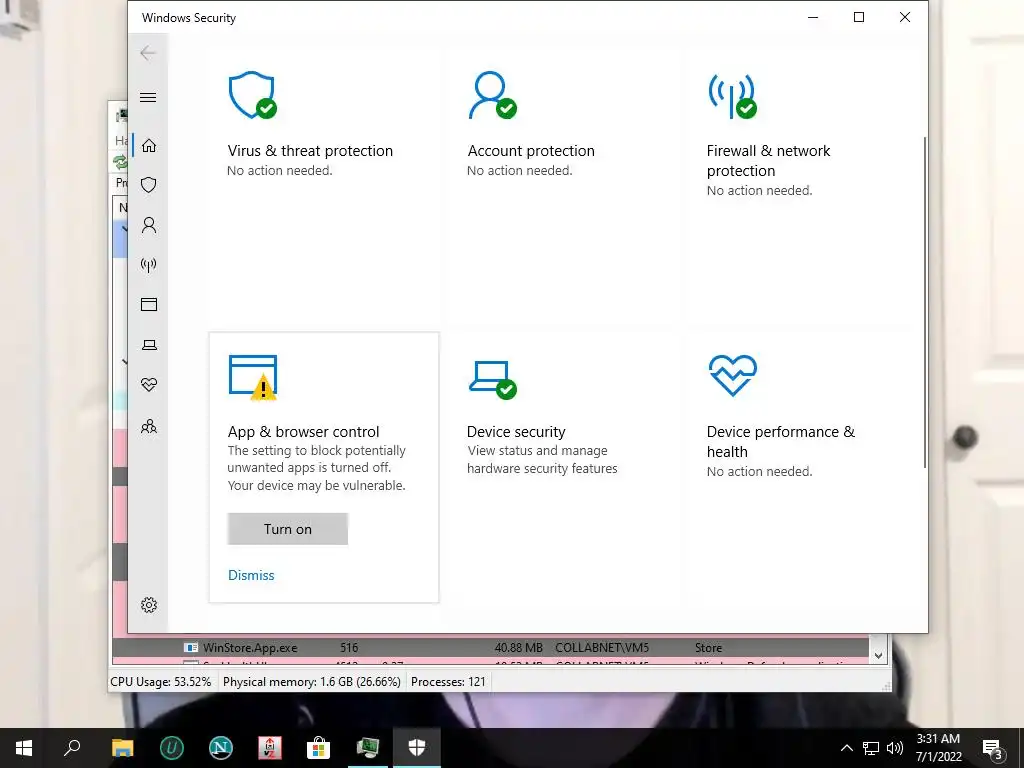1024x768 pixels.
Task: Click the Account protection tile person icon
Action: coord(492,96)
